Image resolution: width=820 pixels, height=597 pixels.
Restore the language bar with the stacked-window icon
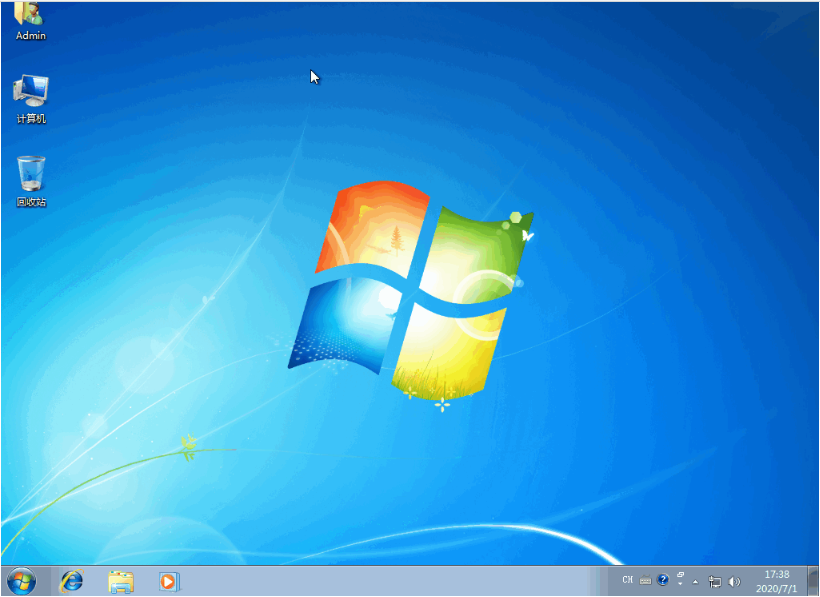click(x=680, y=576)
